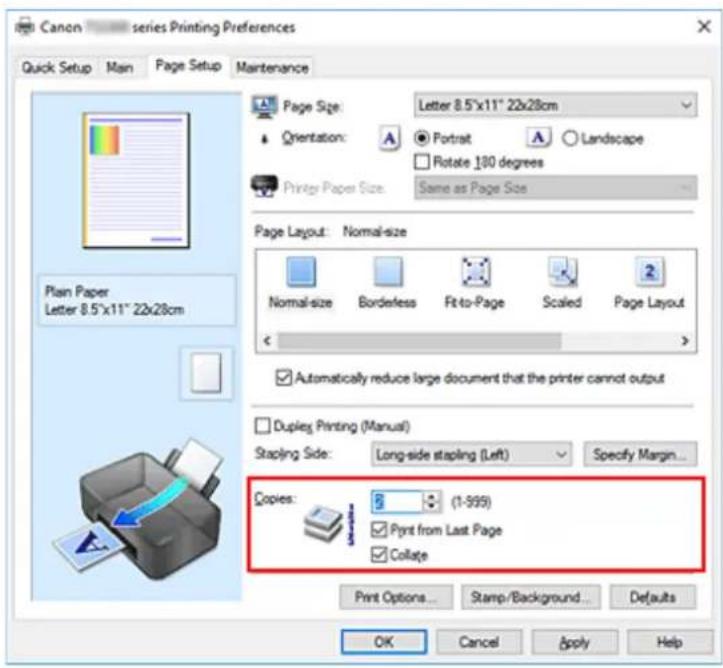723x668 pixels.
Task: Open Stamp/Background settings
Action: click(x=530, y=597)
